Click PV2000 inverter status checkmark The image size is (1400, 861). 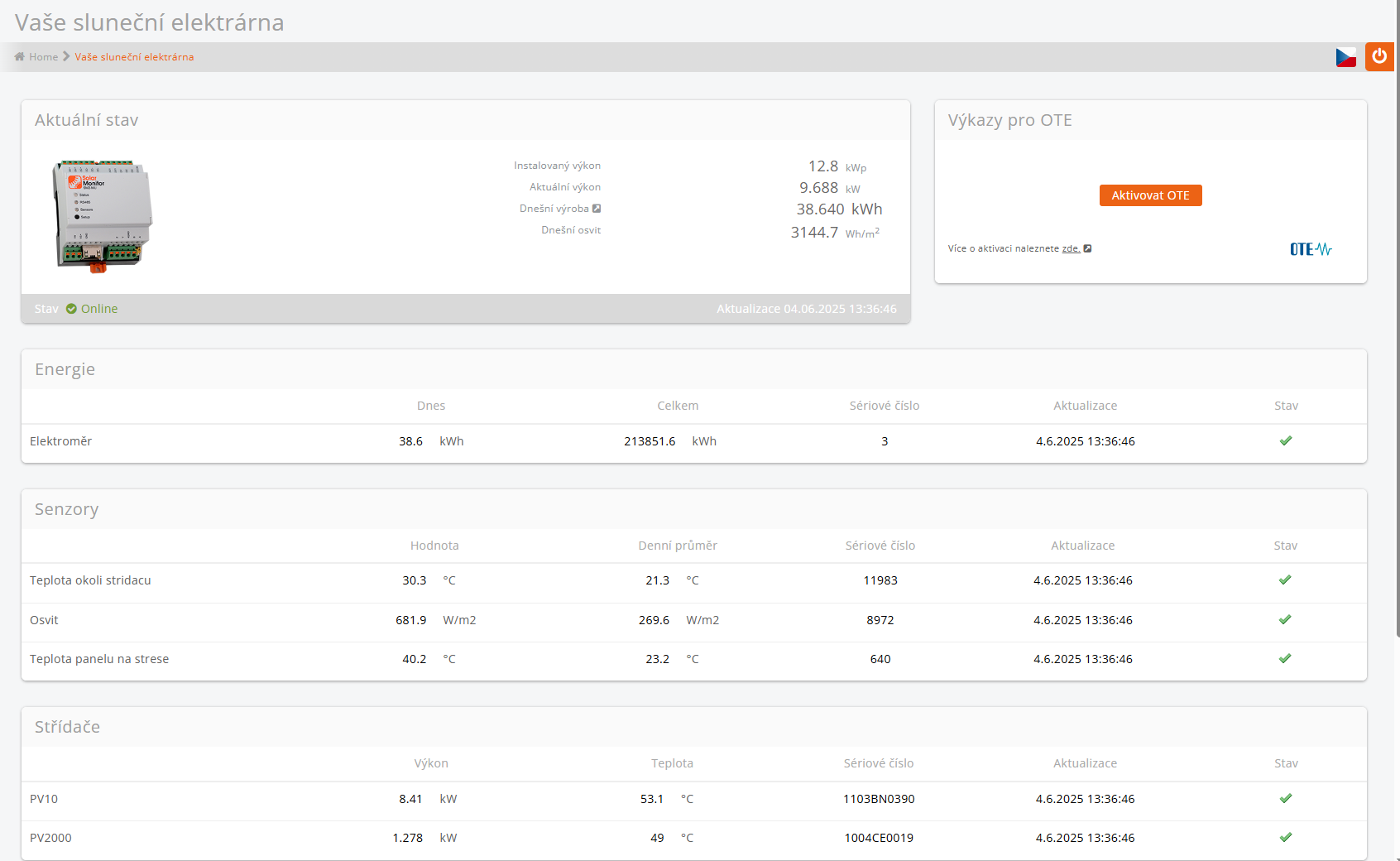pos(1285,838)
